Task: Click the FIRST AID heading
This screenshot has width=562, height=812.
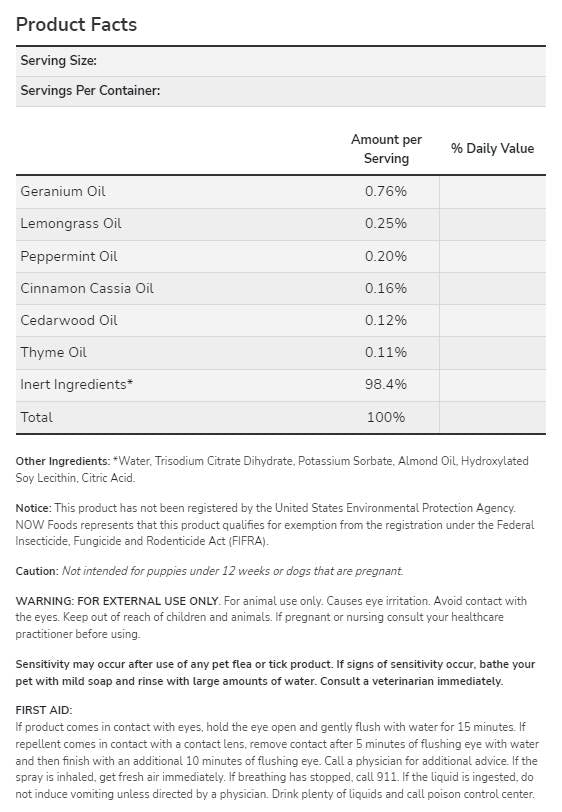Action: point(44,710)
